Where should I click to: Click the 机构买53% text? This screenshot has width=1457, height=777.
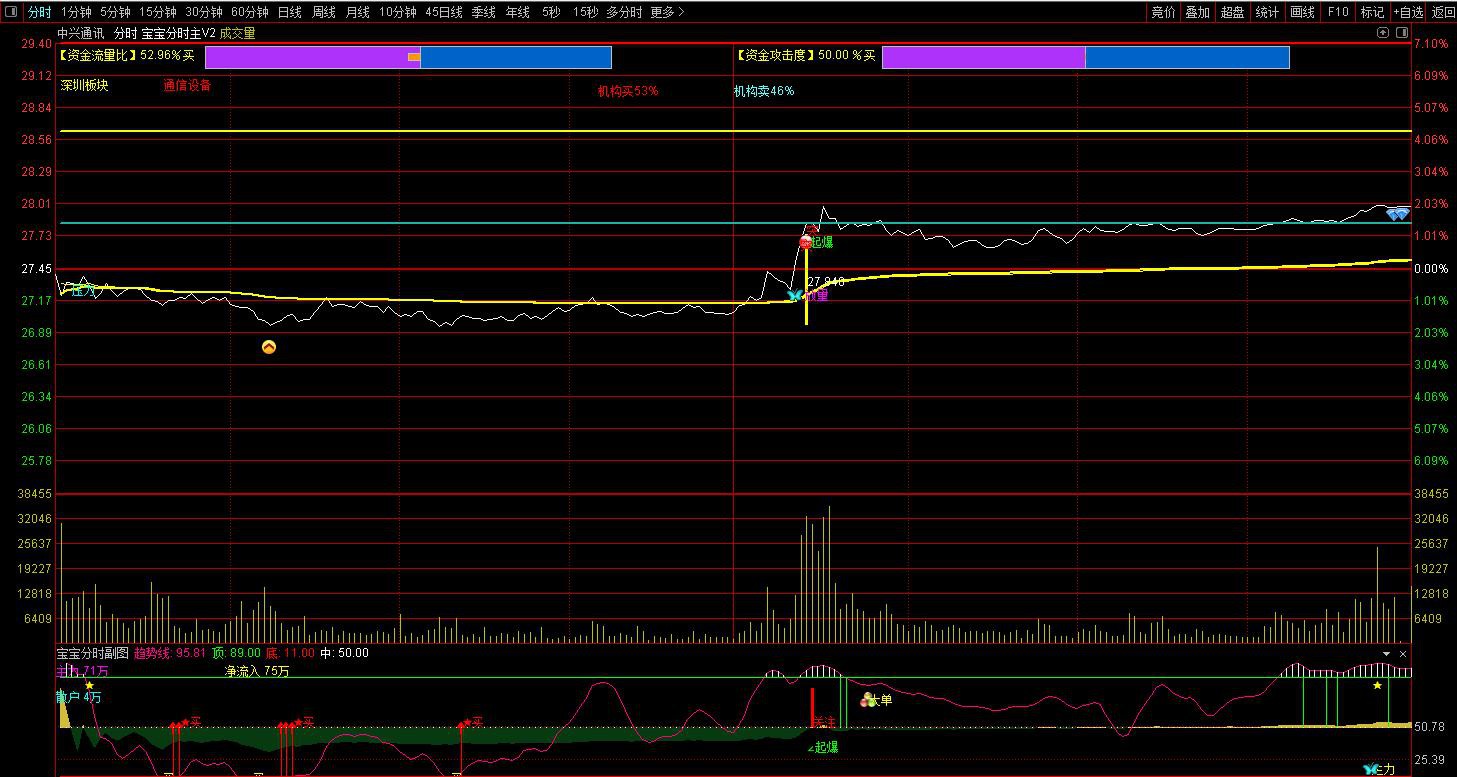pos(628,91)
